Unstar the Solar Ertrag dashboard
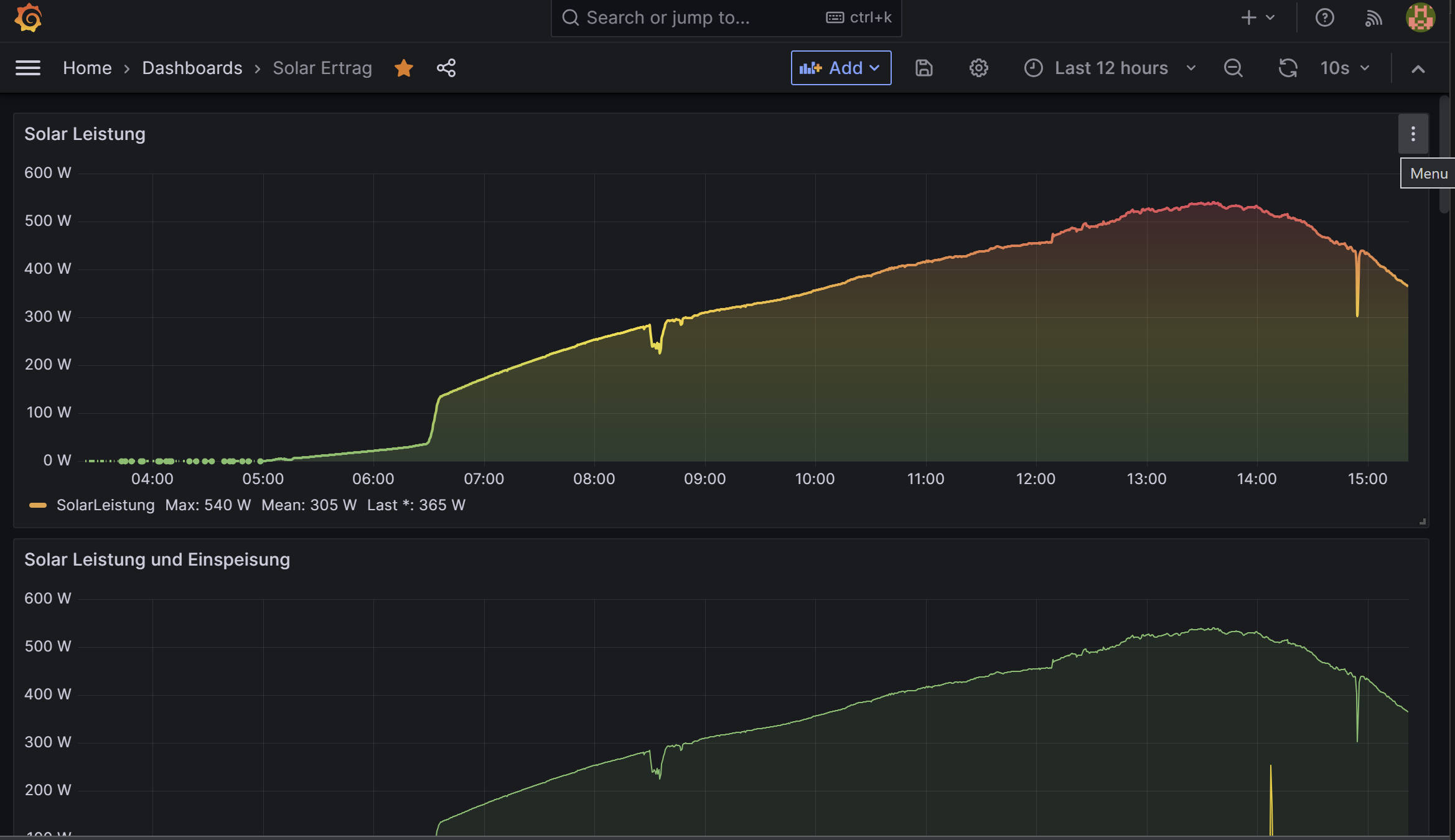Viewport: 1455px width, 840px height. pyautogui.click(x=404, y=68)
